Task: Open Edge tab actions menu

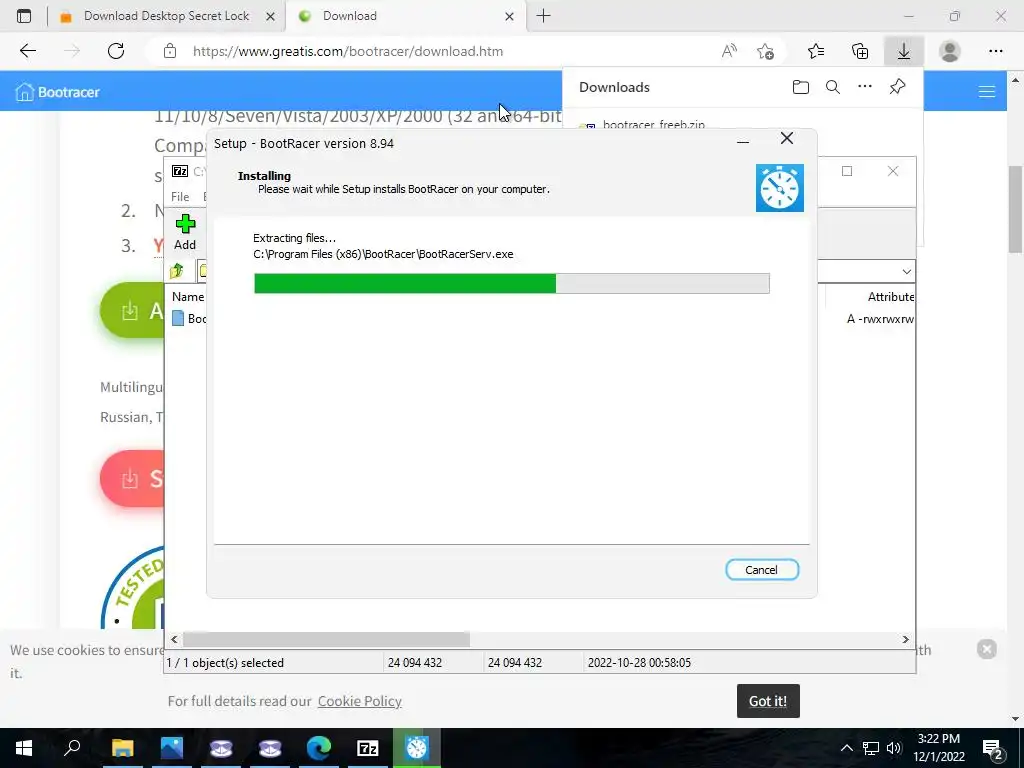Action: coord(24,16)
